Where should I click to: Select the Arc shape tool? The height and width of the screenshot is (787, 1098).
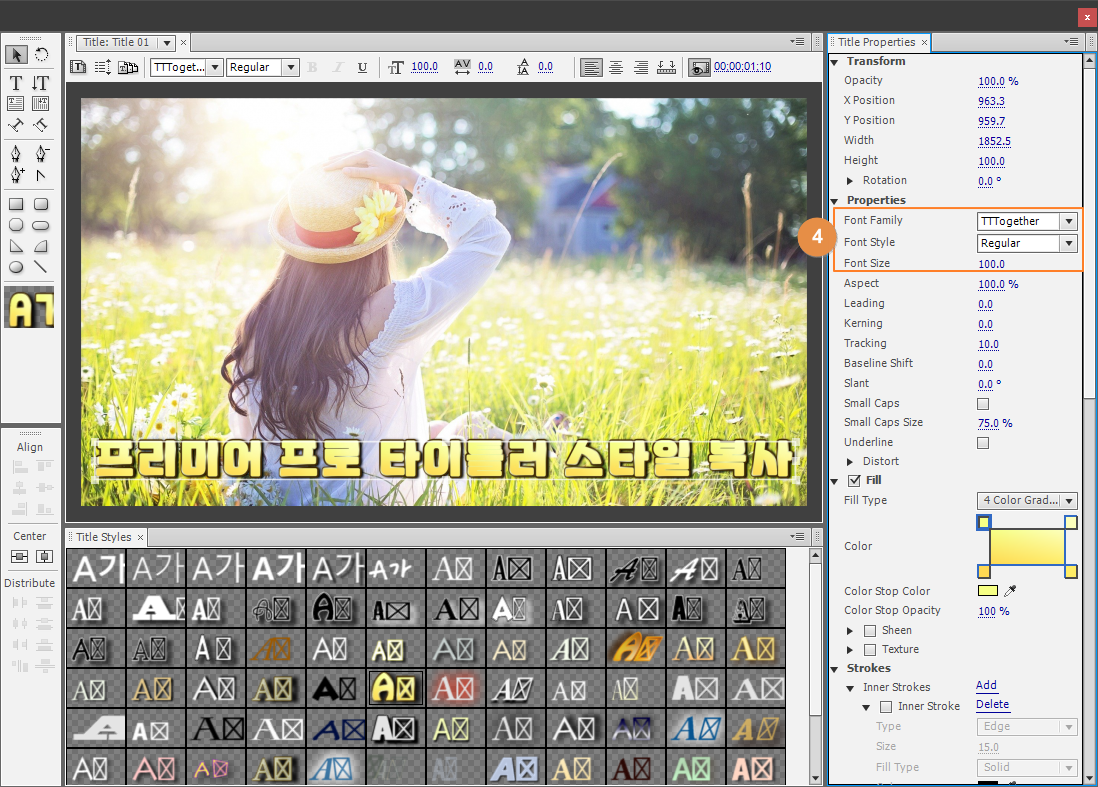click(41, 246)
